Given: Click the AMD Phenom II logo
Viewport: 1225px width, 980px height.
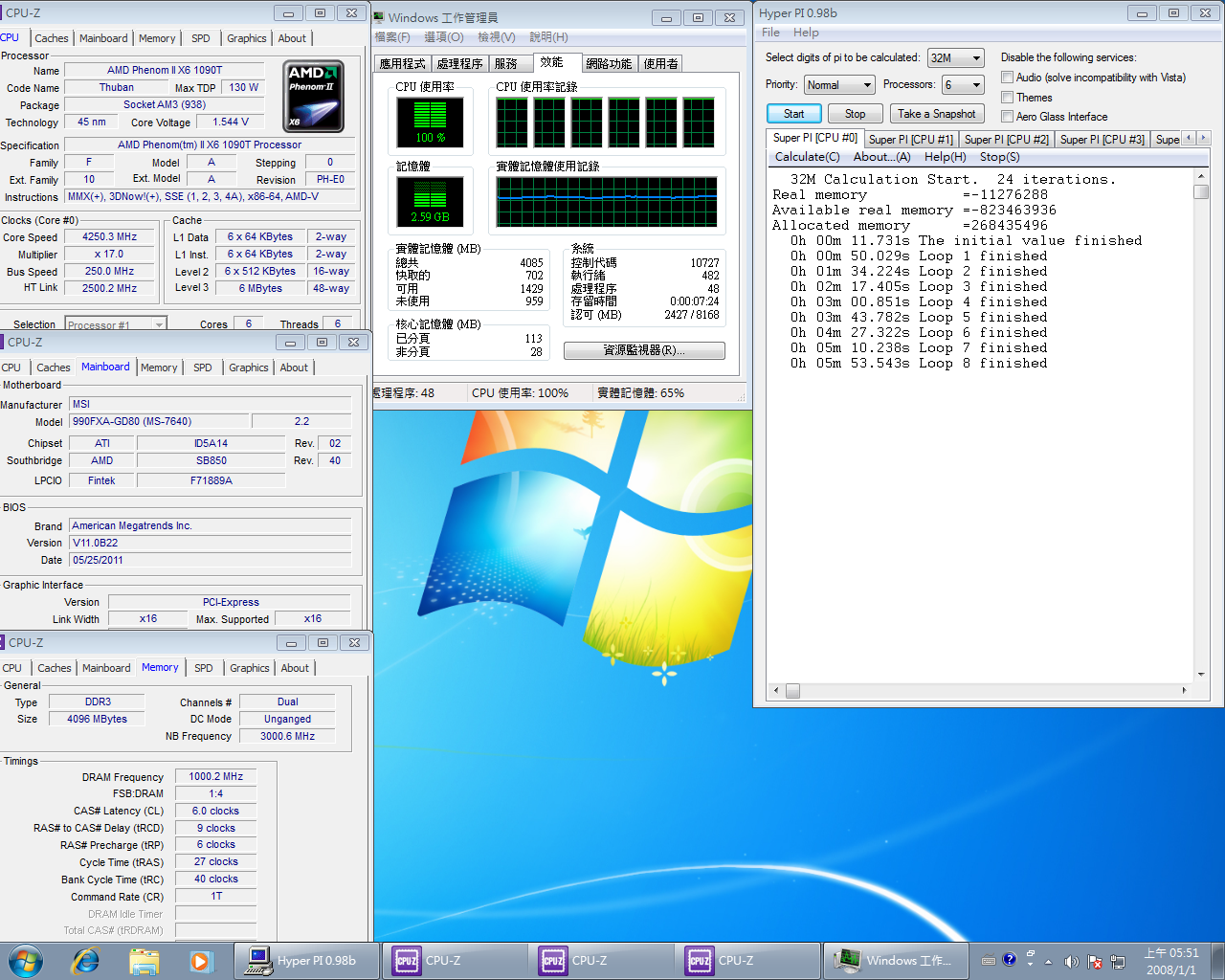Looking at the screenshot, I should 314,96.
